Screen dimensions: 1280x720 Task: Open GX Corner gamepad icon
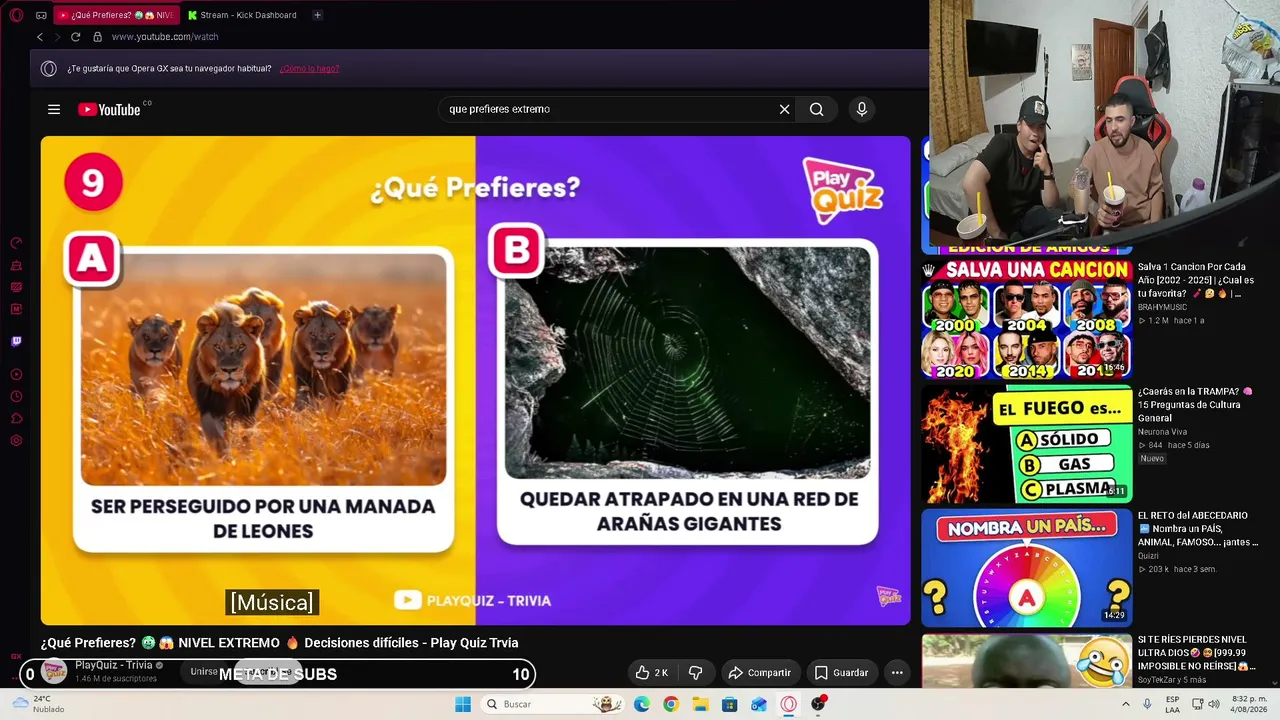point(41,15)
